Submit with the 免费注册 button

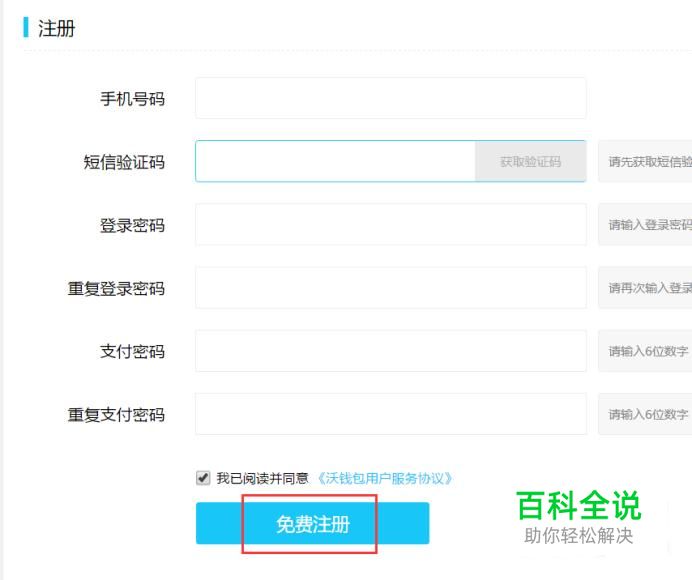(x=312, y=524)
